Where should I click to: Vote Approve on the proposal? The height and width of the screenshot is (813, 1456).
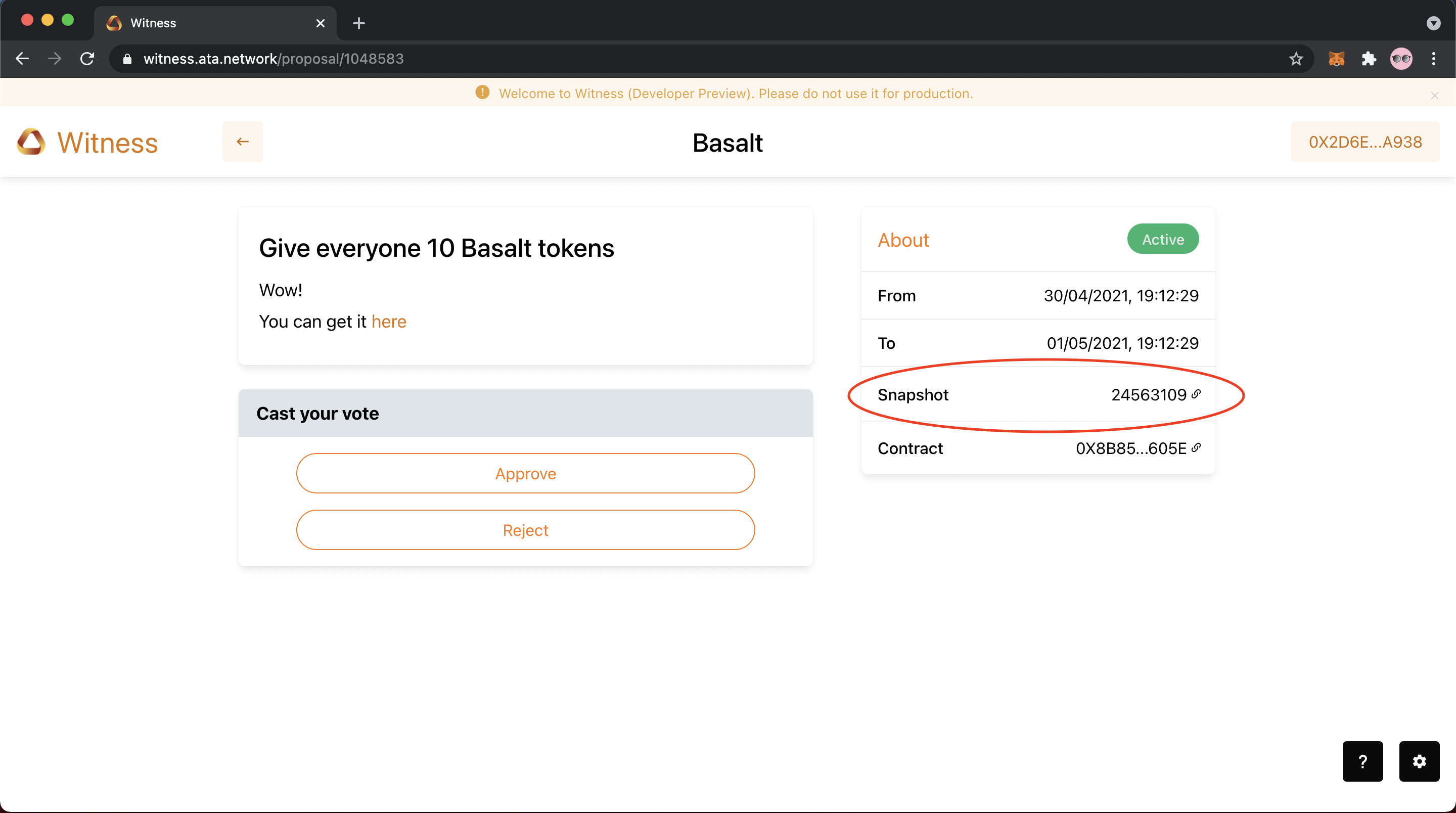525,473
